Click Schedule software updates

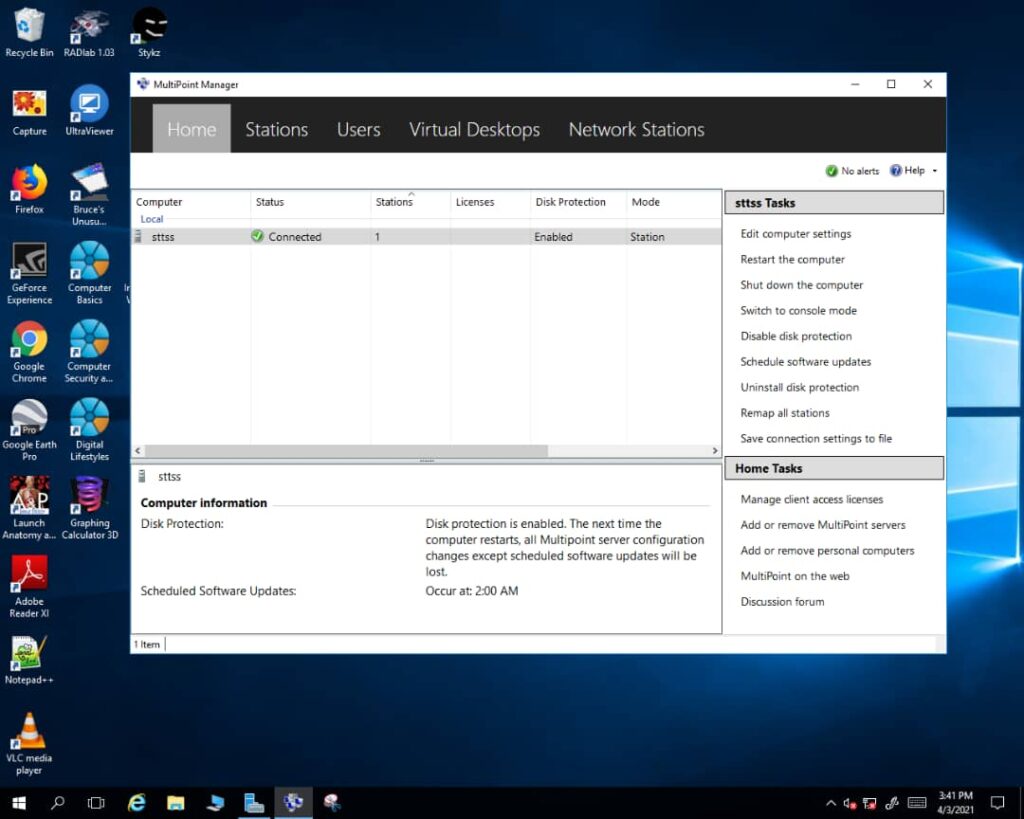coord(805,361)
